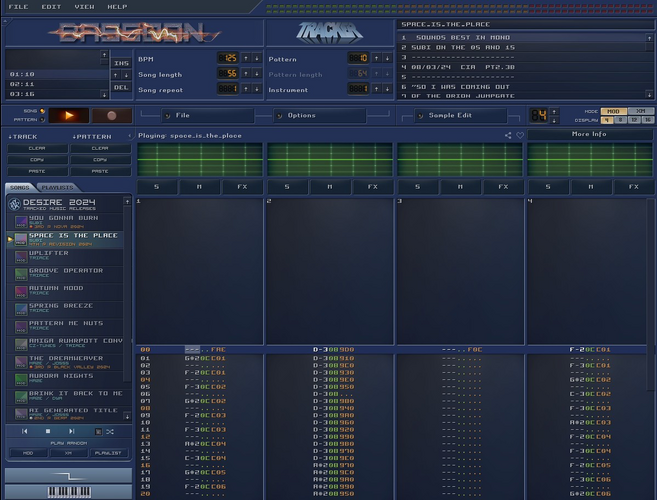Decrease Song repeat value
The height and width of the screenshot is (500, 657).
(x=257, y=89)
